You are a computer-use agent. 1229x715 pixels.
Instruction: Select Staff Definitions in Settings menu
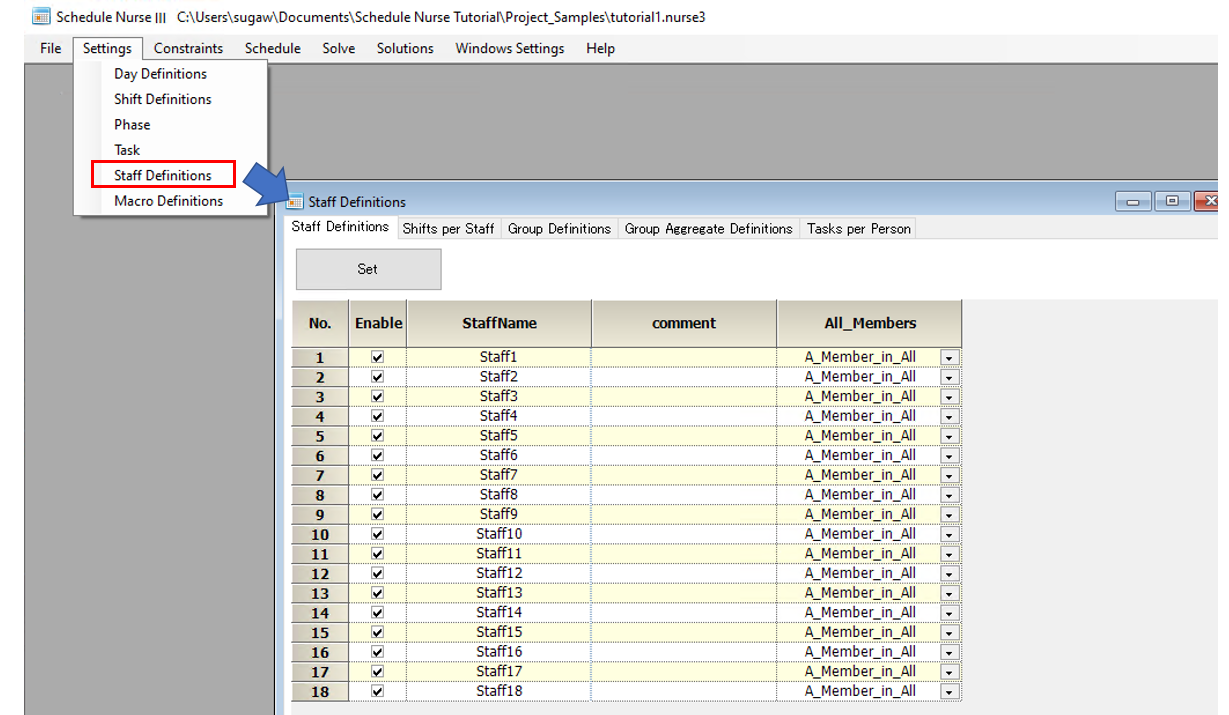pyautogui.click(x=163, y=175)
